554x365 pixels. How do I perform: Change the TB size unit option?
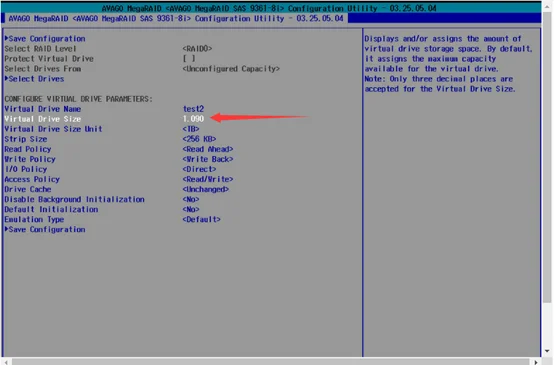point(191,129)
